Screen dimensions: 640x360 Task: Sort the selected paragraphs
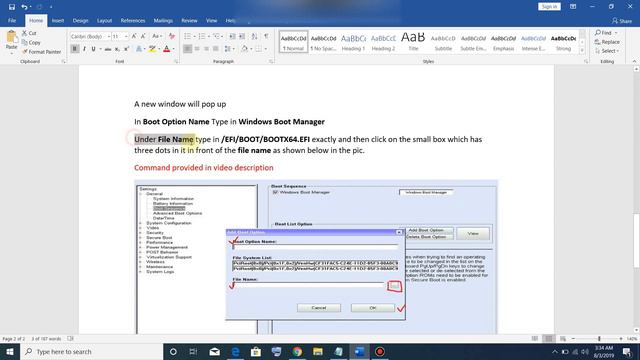click(254, 36)
